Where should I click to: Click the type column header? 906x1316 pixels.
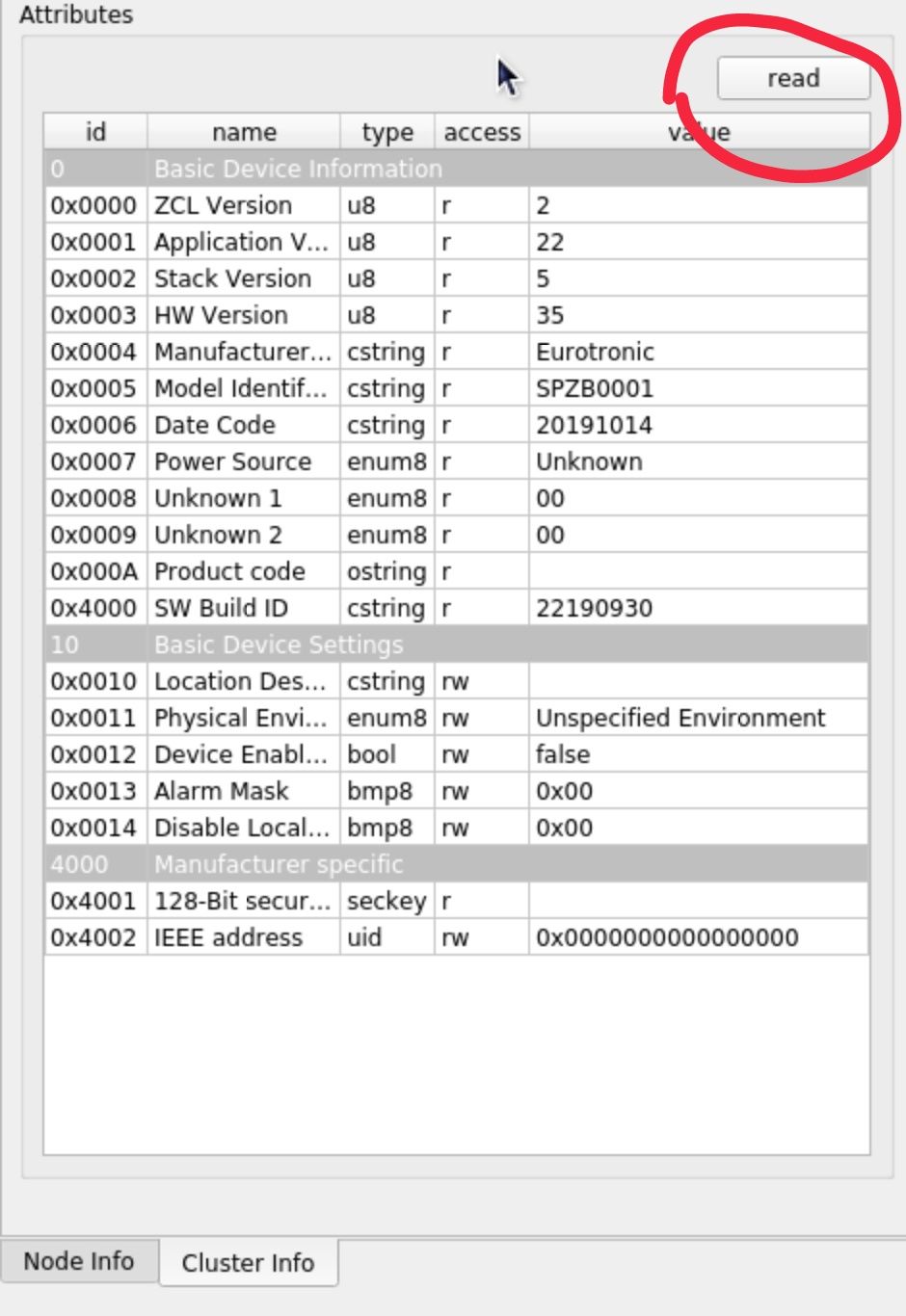tap(387, 132)
